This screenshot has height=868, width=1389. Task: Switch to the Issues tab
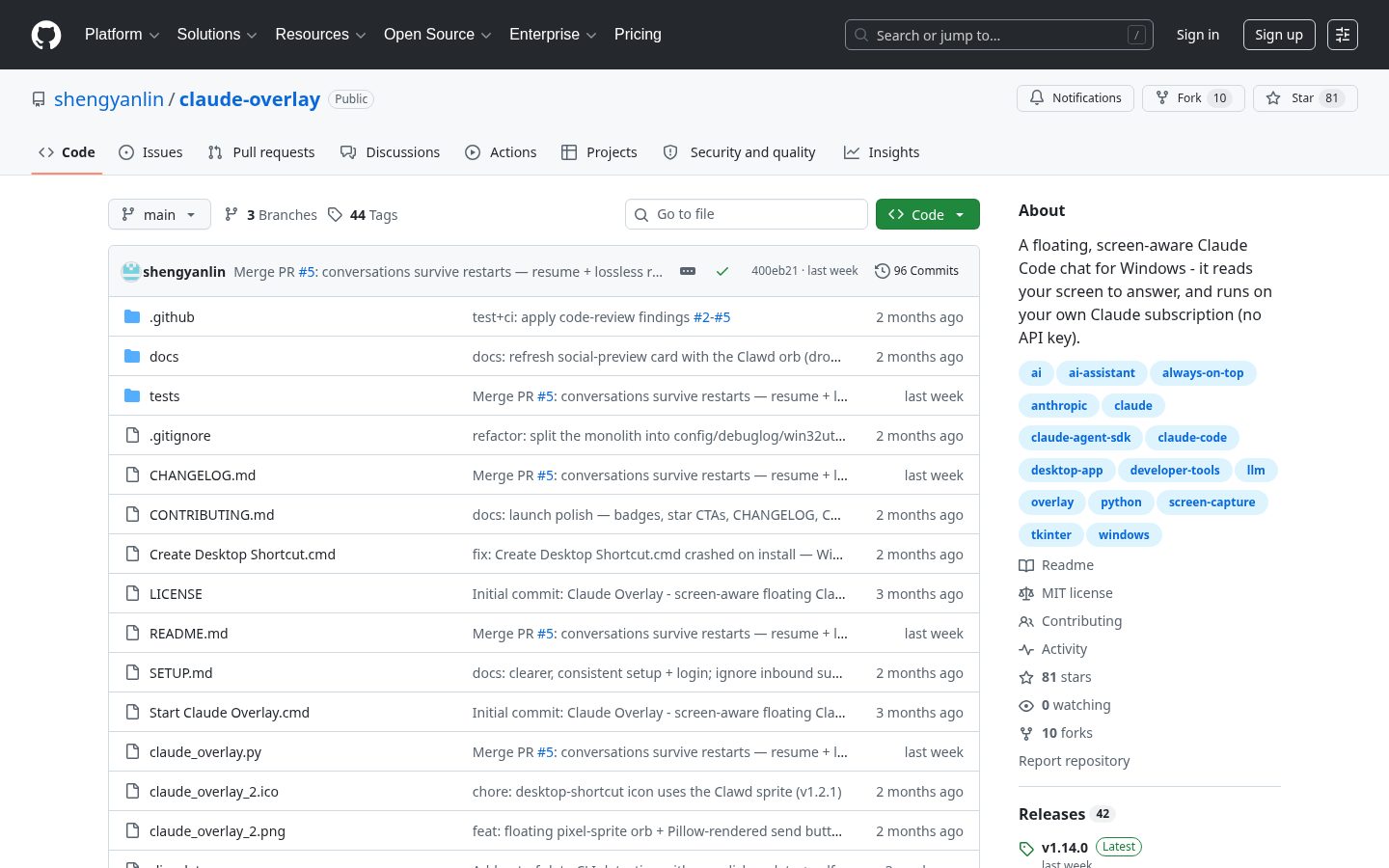tap(150, 152)
